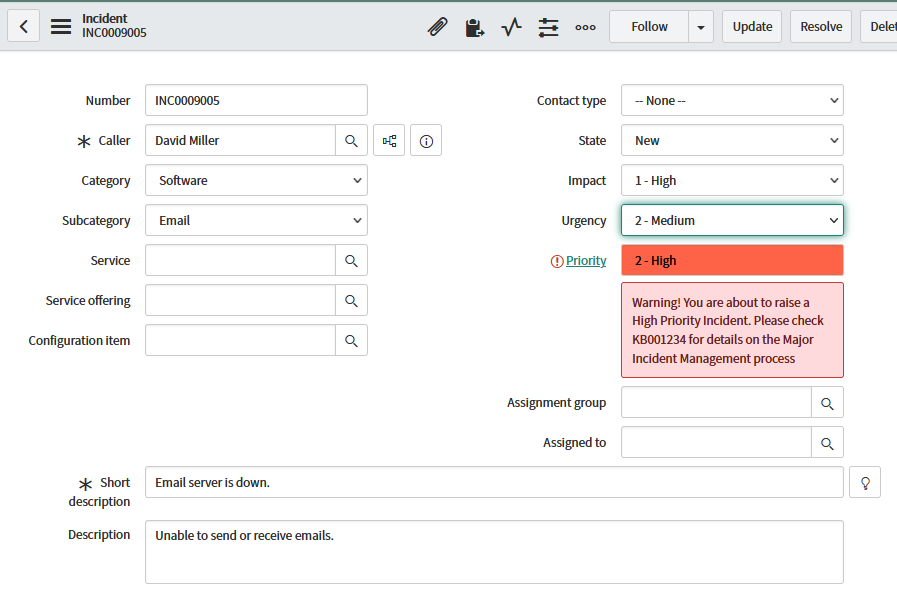Open the hamburger context menu

pos(61,26)
